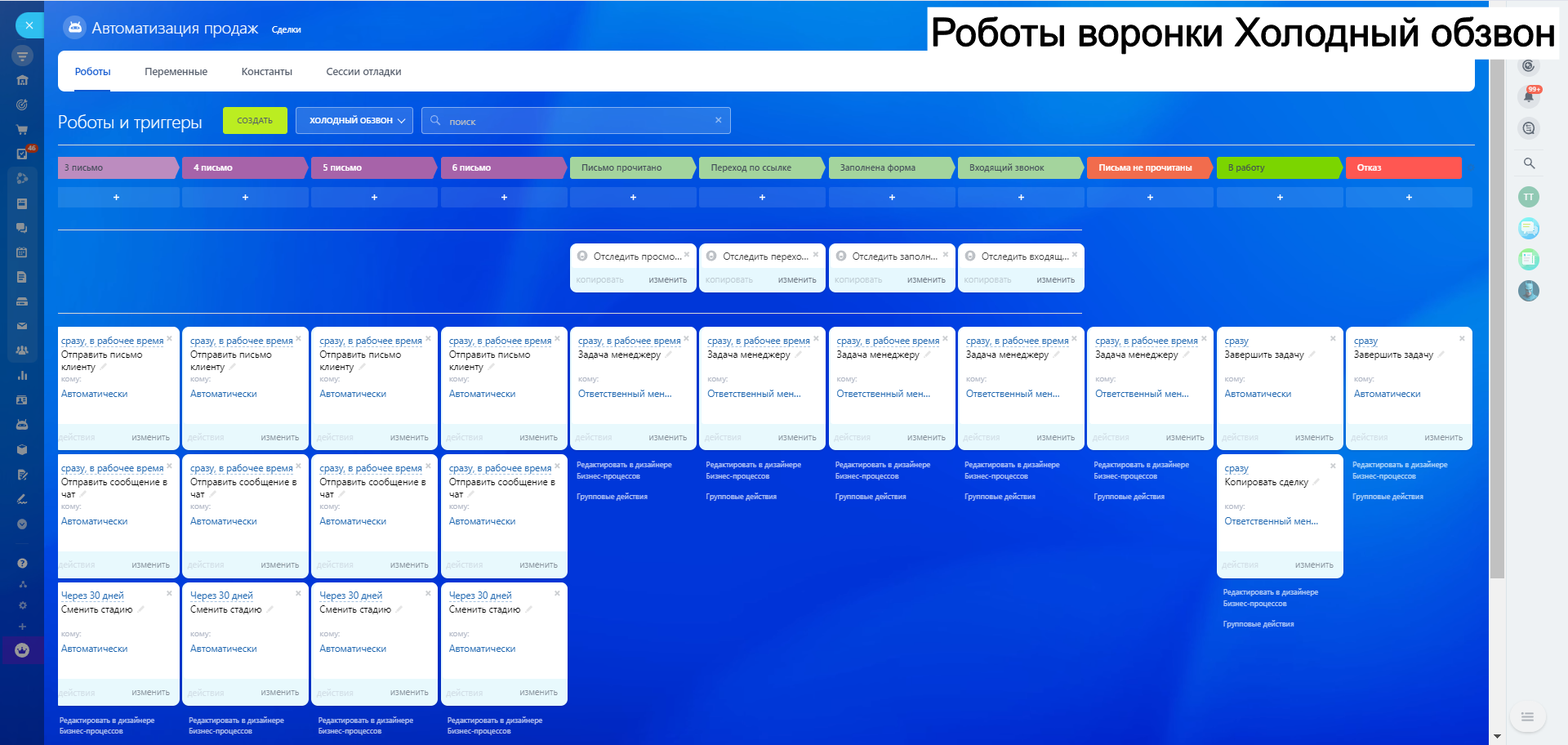Clear the search field with the X

(719, 120)
